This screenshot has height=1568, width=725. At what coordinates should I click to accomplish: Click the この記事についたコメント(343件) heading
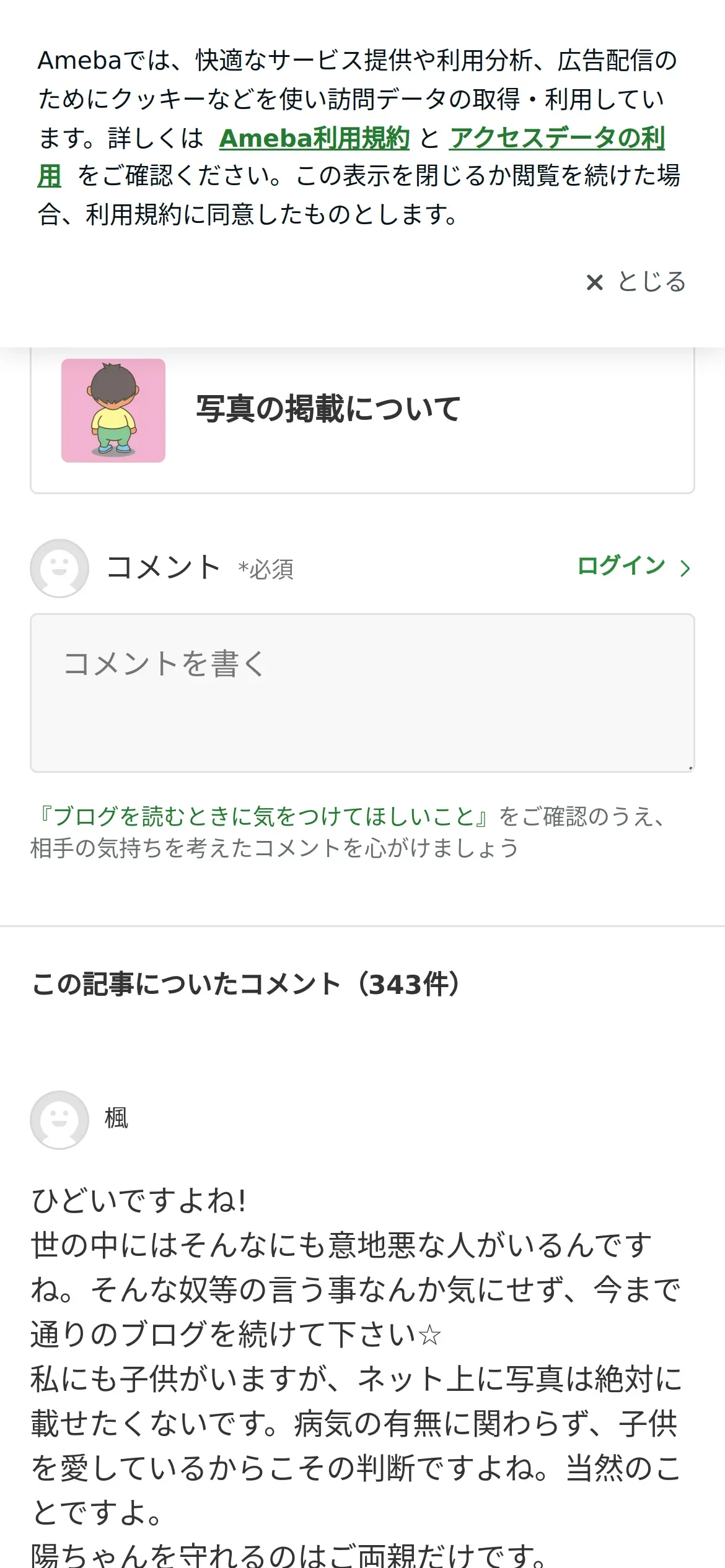point(247,984)
